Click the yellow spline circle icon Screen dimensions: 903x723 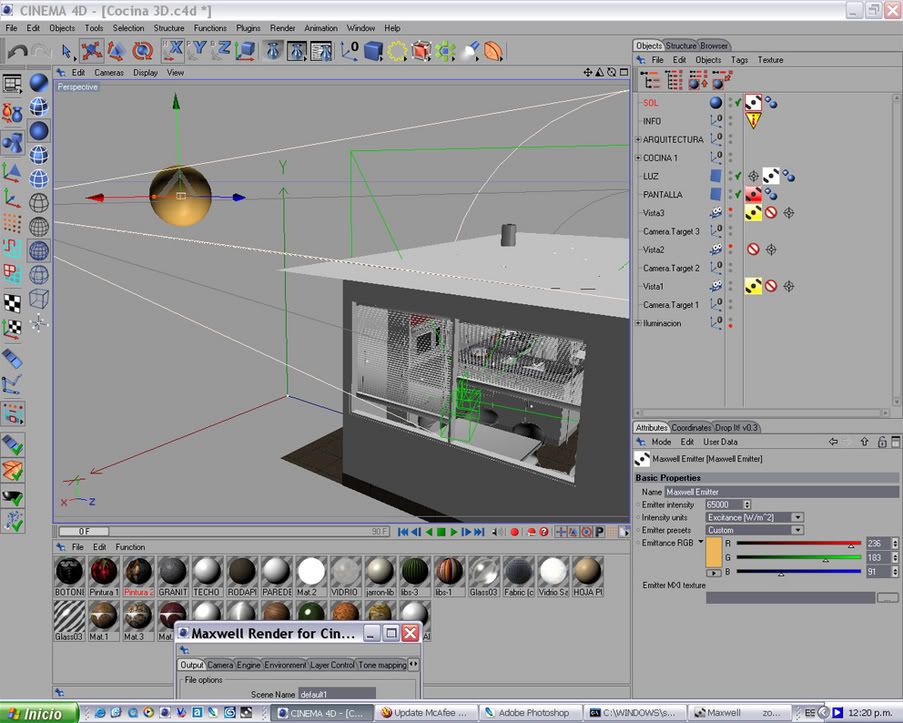397,51
